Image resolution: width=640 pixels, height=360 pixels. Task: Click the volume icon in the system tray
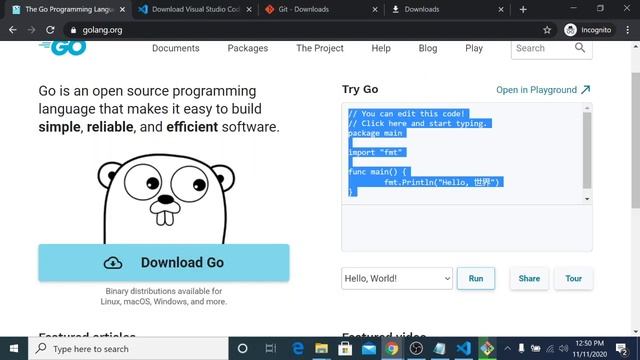[564, 349]
